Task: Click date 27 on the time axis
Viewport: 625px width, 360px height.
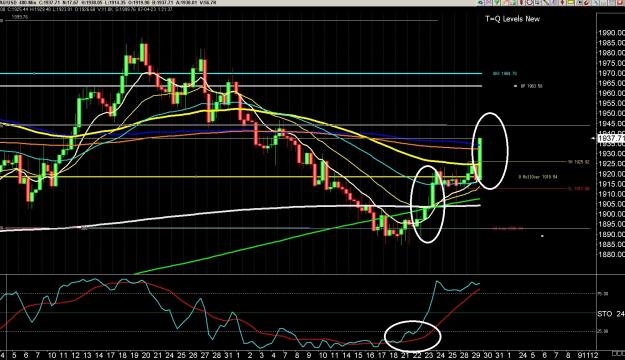Action: tap(204, 355)
